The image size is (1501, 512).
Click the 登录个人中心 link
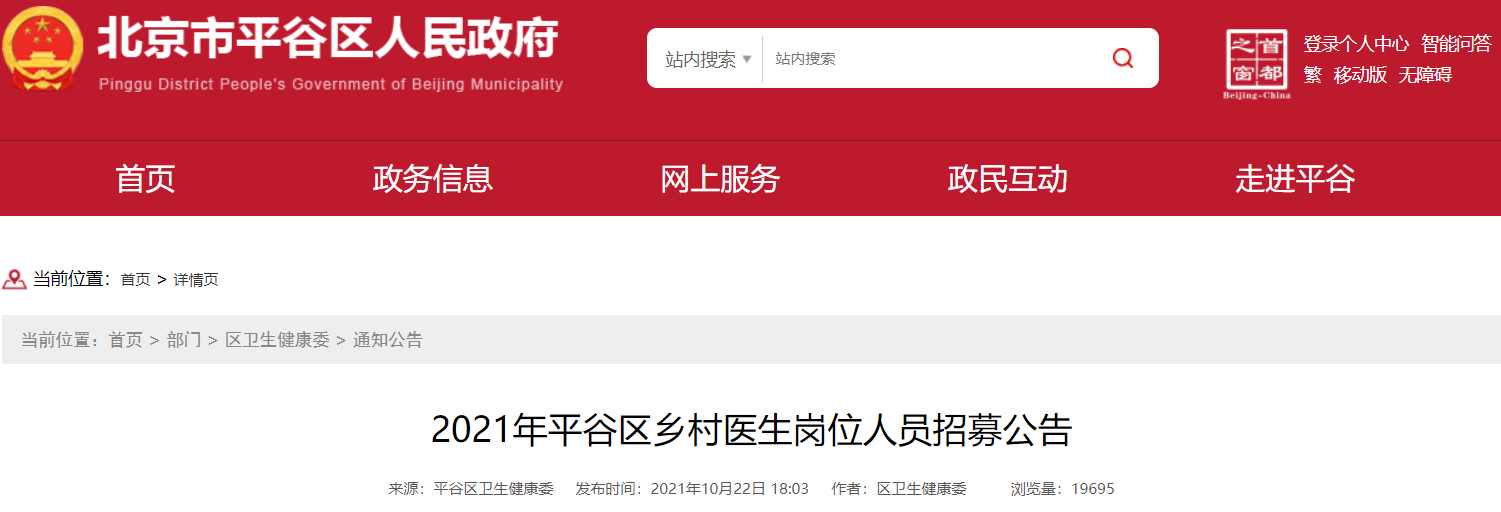(1356, 44)
